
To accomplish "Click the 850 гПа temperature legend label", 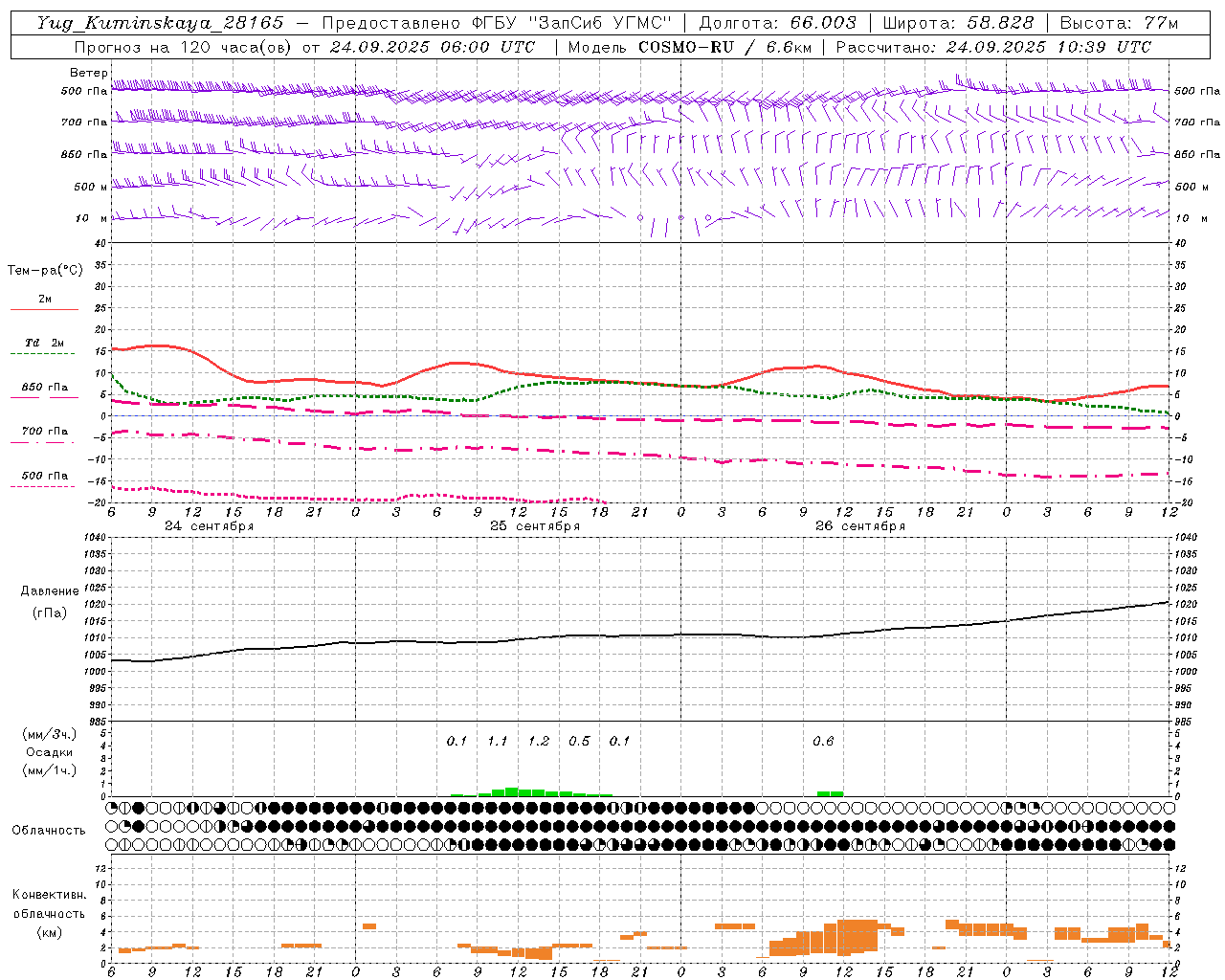I will pyautogui.click(x=44, y=388).
